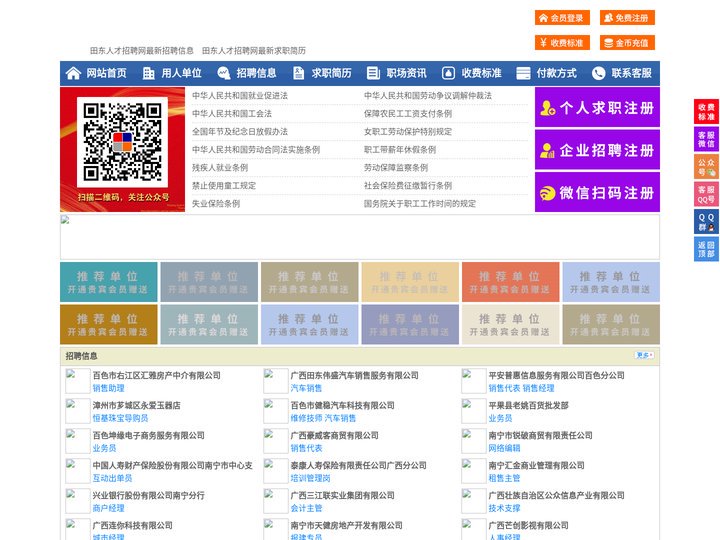720x540 pixels.
Task: Click the person icon on 个人求职注册
Action: (x=547, y=108)
